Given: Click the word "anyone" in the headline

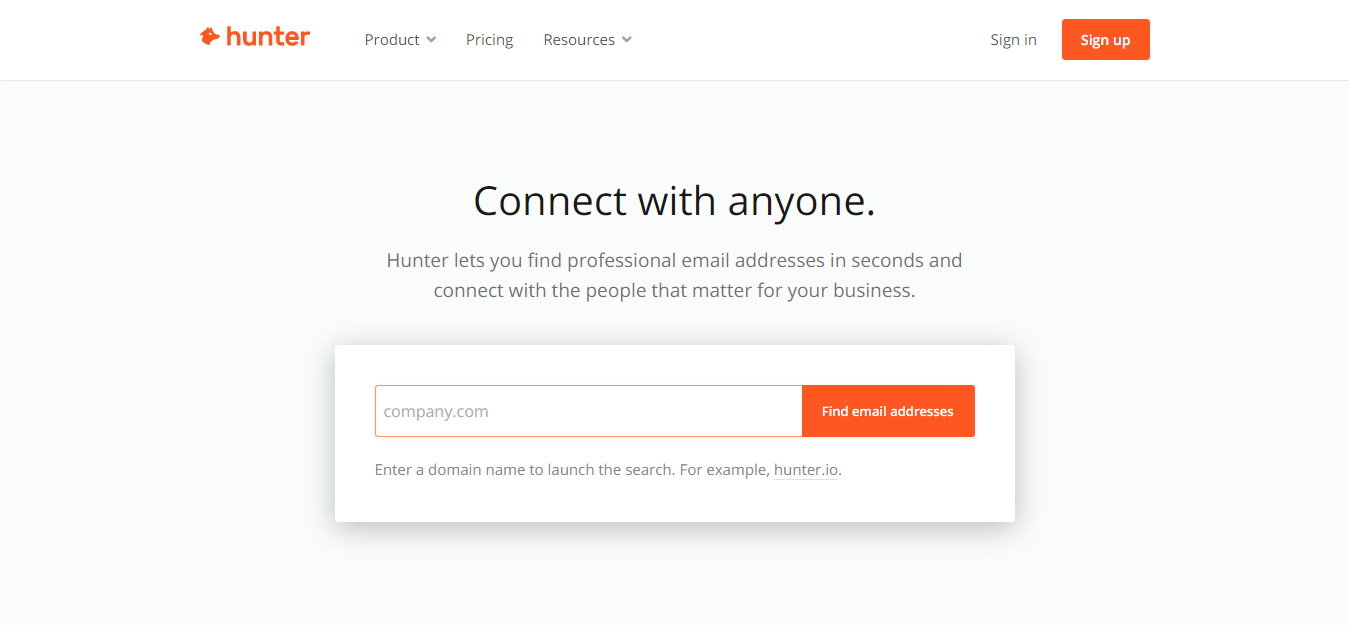Looking at the screenshot, I should (796, 201).
